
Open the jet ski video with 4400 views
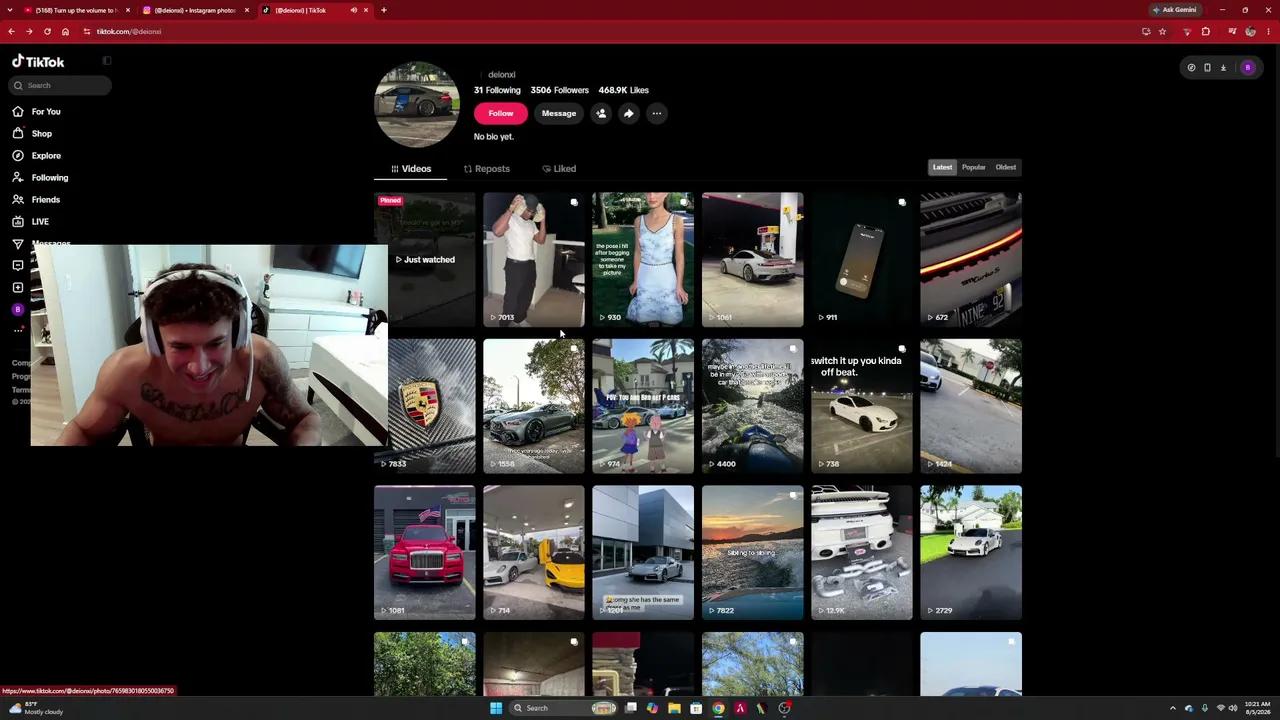753,406
